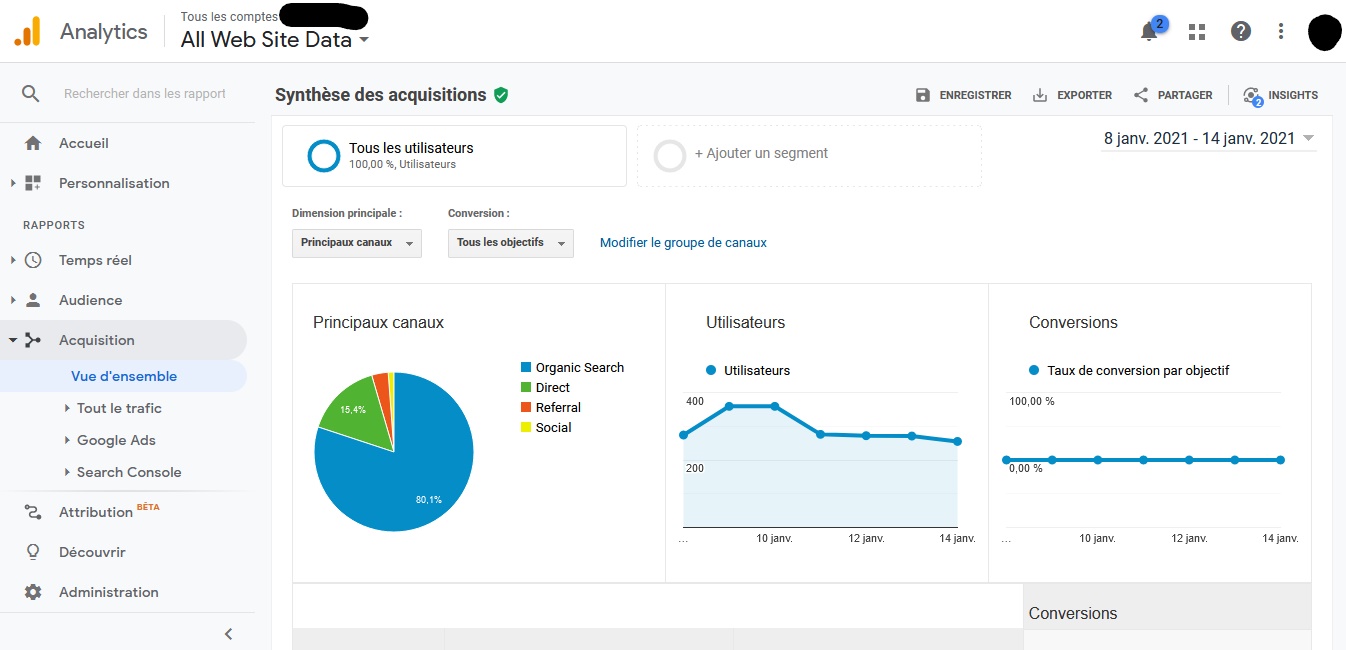Open Accueil in the sidebar
The width and height of the screenshot is (1346, 650).
(x=84, y=143)
